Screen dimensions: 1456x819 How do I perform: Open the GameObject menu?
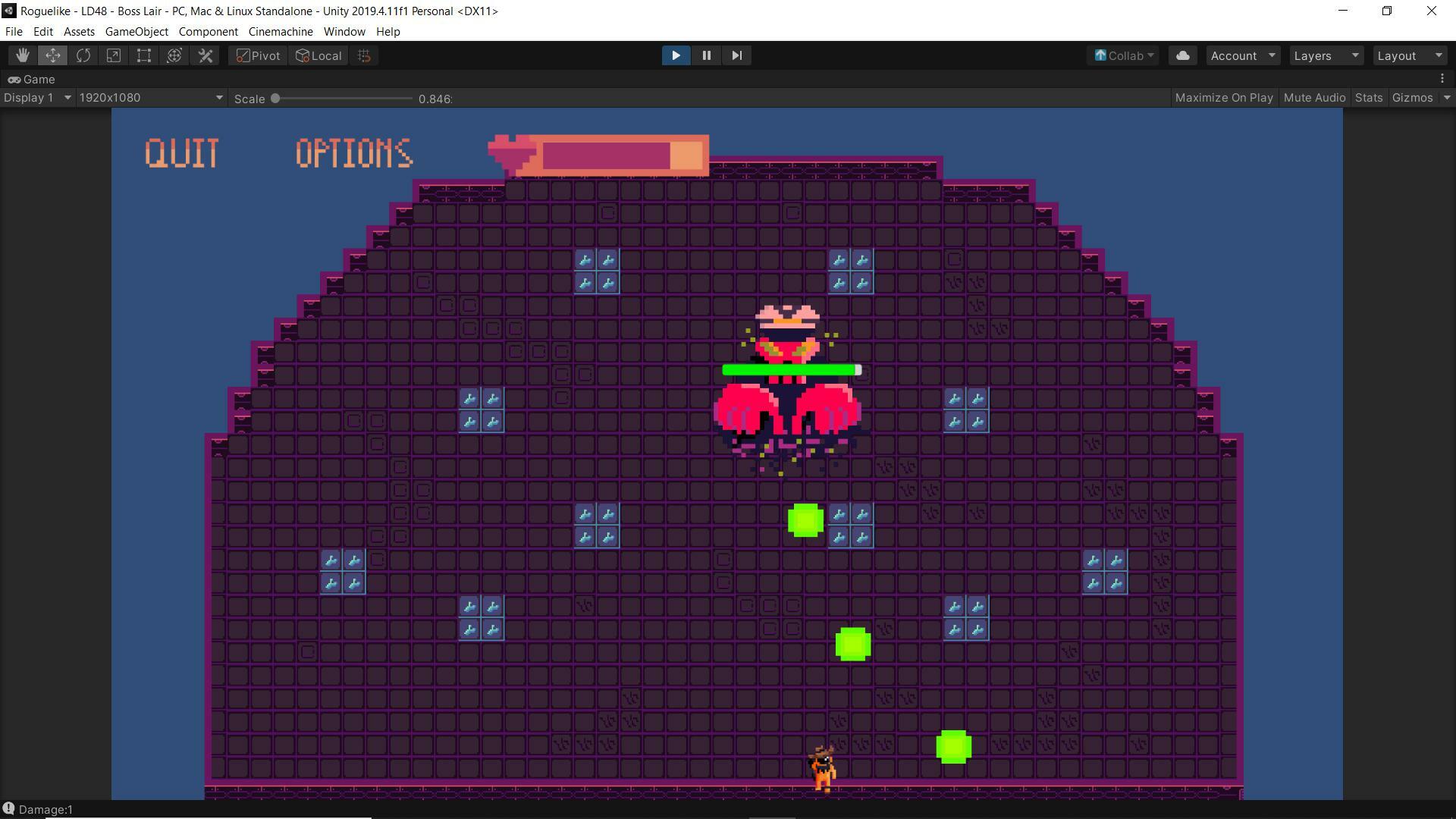(x=136, y=32)
